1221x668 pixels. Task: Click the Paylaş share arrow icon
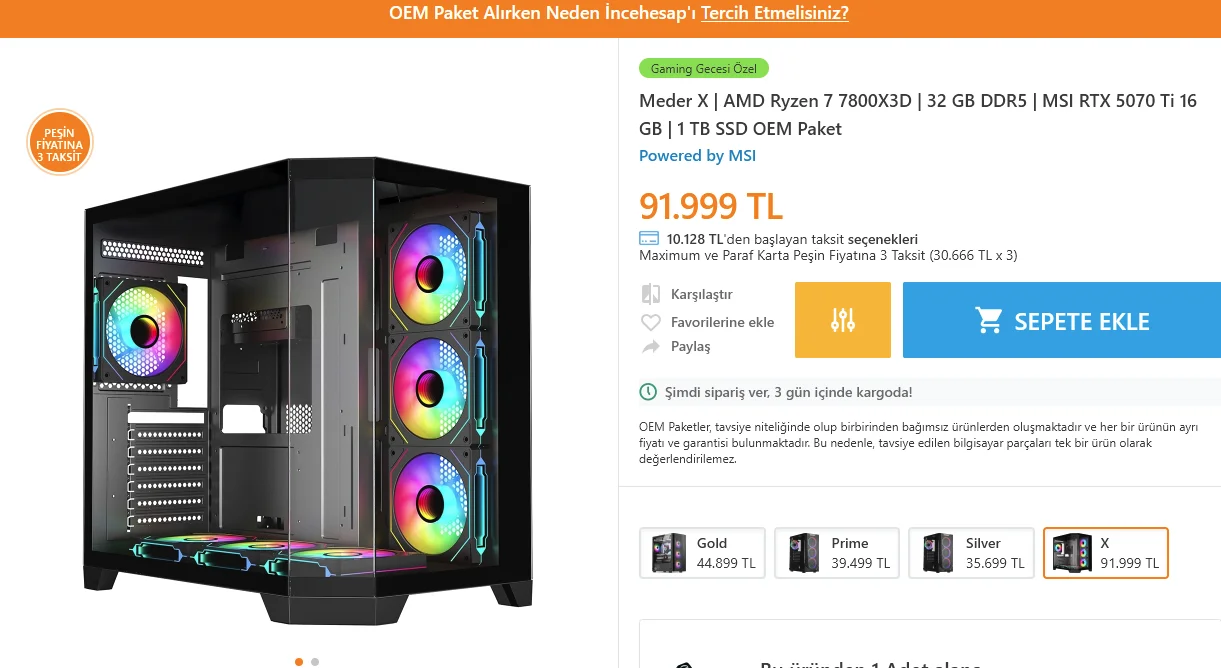click(x=651, y=346)
